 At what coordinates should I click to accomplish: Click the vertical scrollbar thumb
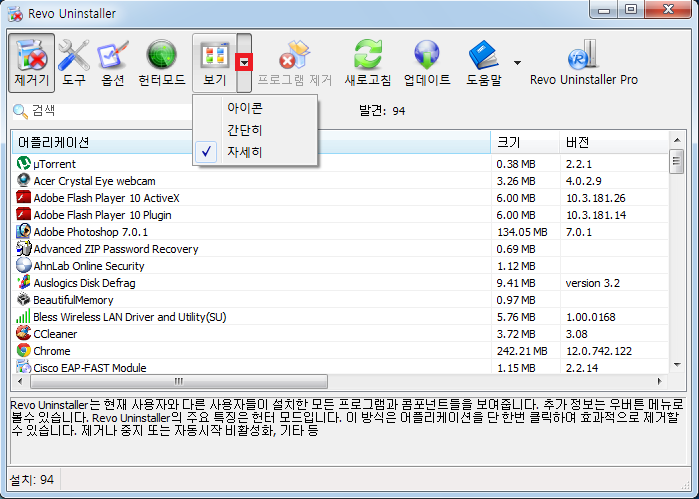(677, 161)
